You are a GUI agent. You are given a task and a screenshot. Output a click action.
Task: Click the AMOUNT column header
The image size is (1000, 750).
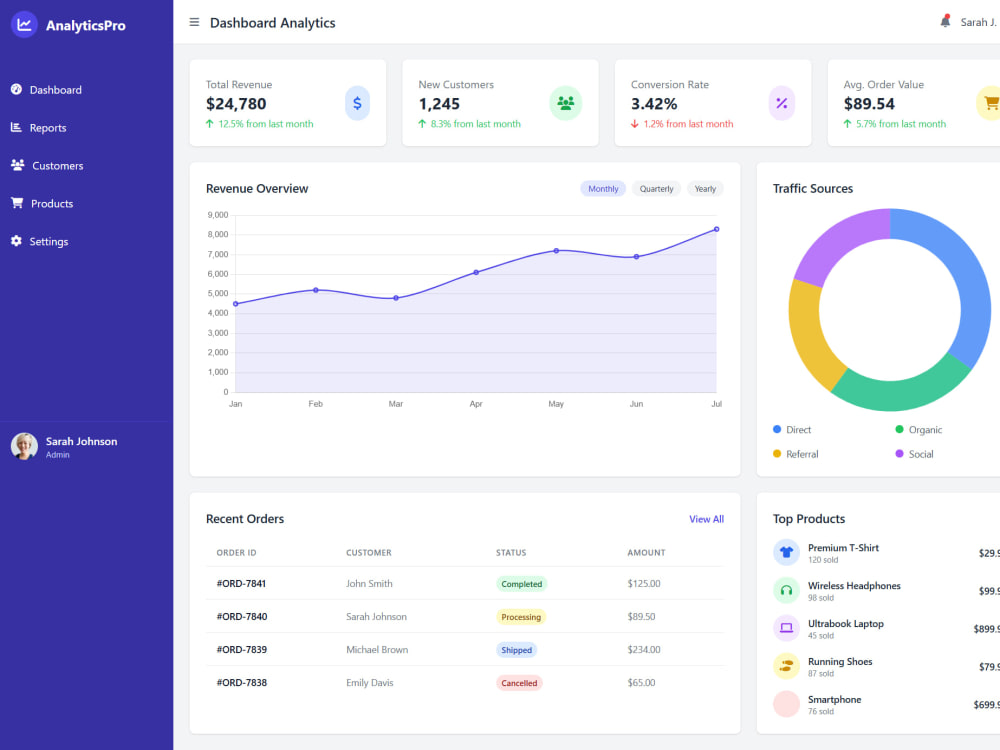(646, 553)
